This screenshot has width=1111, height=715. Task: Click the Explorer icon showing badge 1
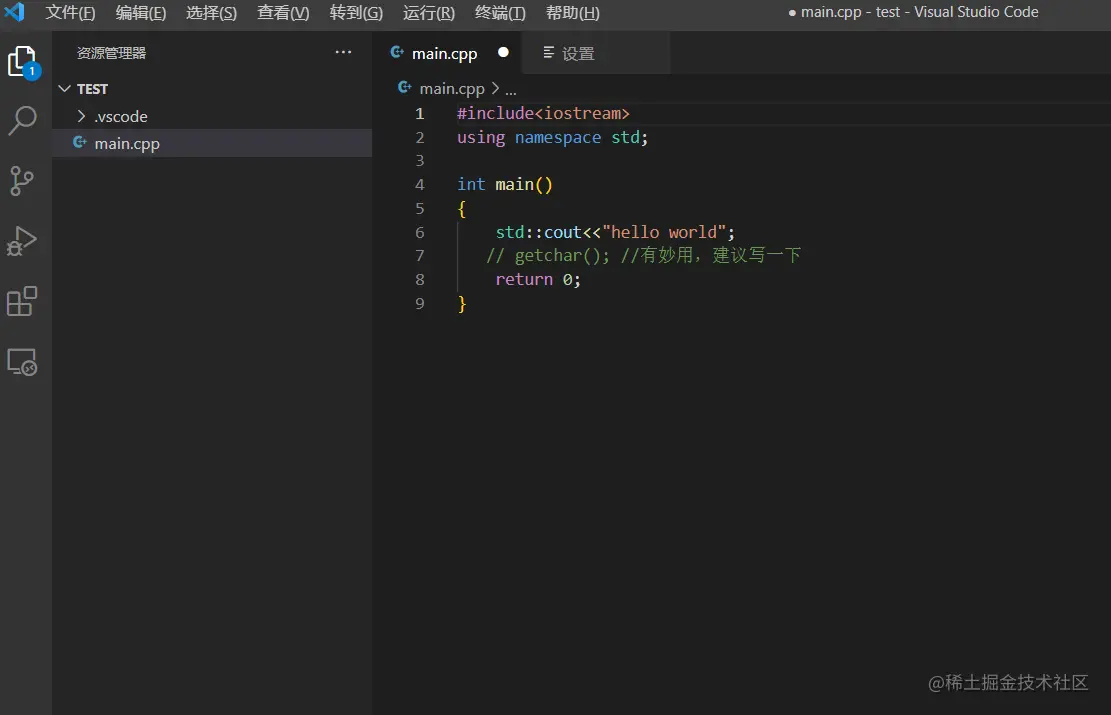[x=23, y=61]
